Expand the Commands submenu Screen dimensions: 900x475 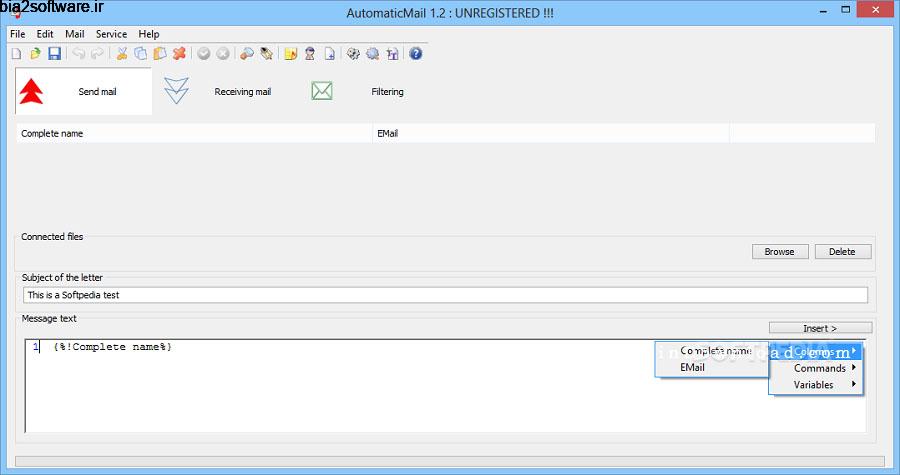coord(815,368)
